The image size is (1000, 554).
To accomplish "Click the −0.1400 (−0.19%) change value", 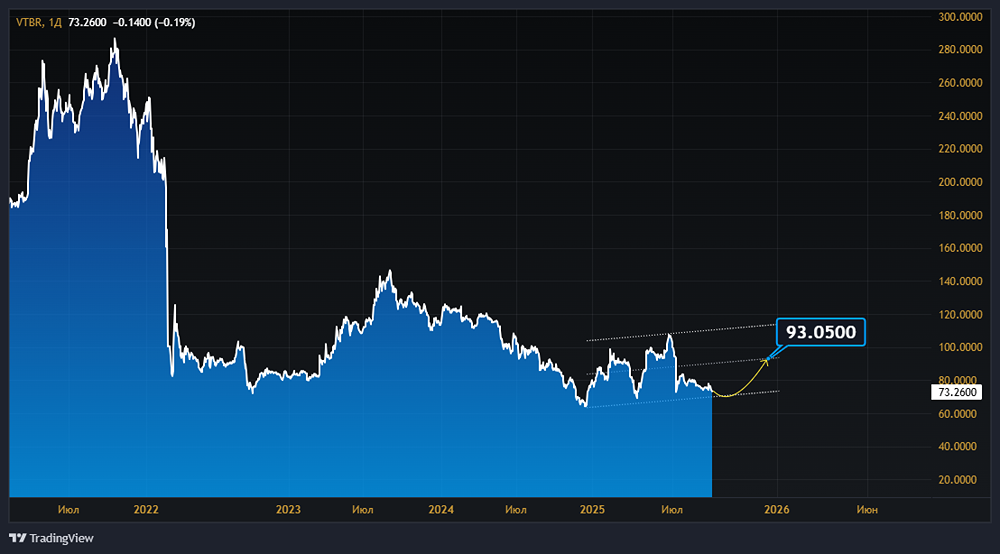I will tap(154, 22).
